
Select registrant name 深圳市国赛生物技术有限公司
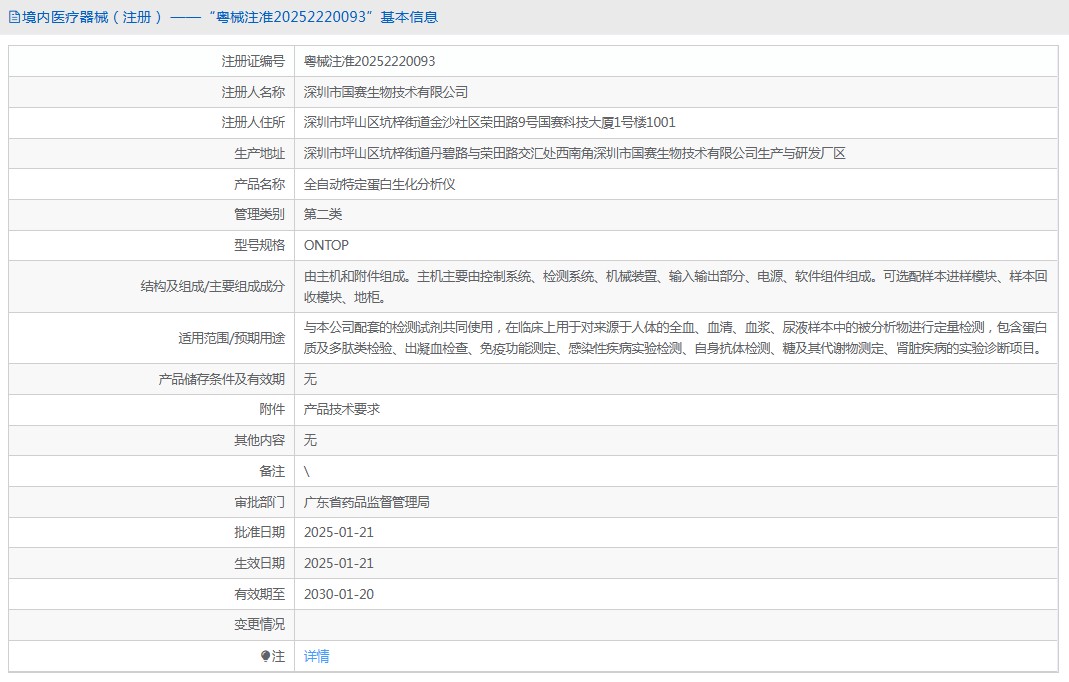385,92
